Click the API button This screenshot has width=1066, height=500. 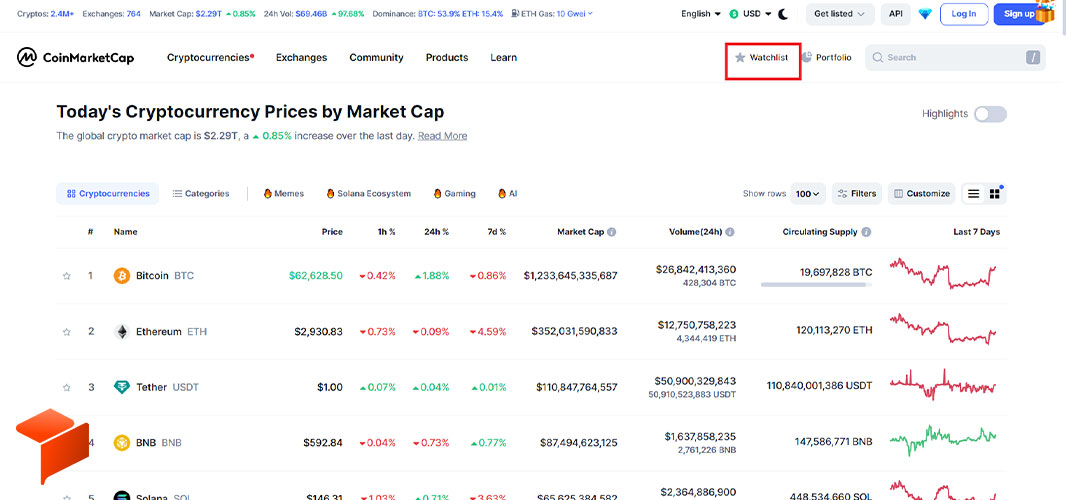pyautogui.click(x=896, y=14)
